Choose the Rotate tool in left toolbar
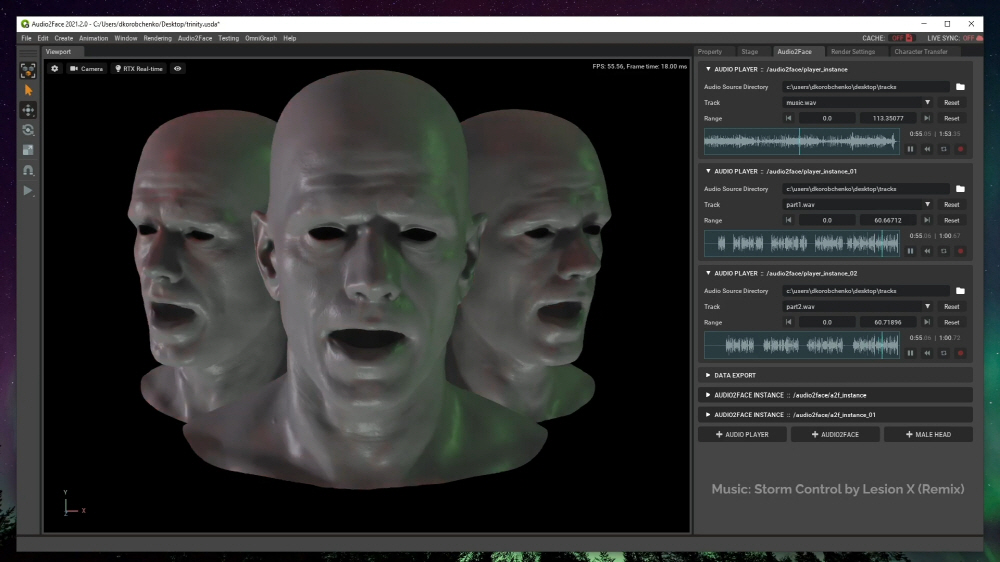This screenshot has width=1000, height=562. [28, 130]
